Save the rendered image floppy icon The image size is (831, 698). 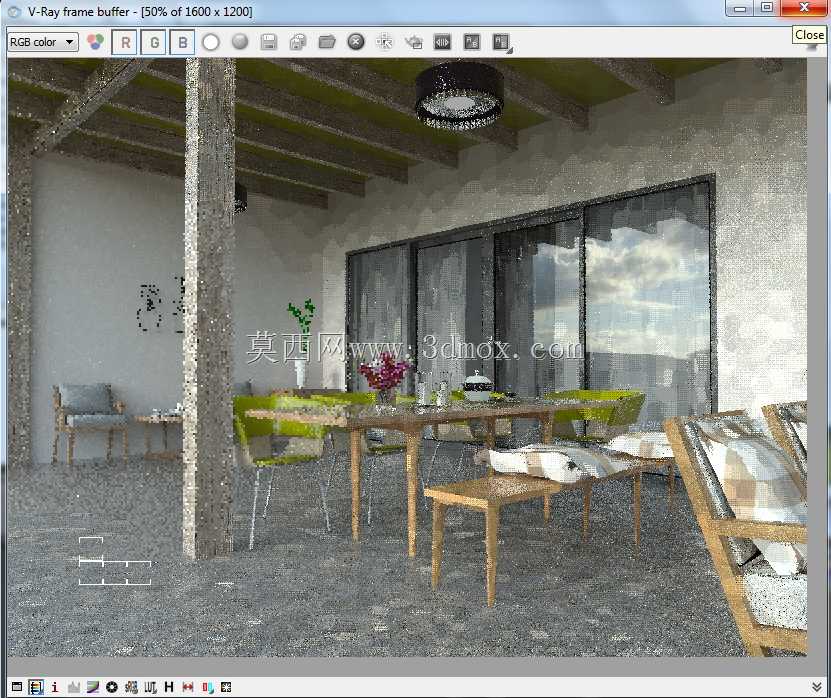click(x=269, y=42)
